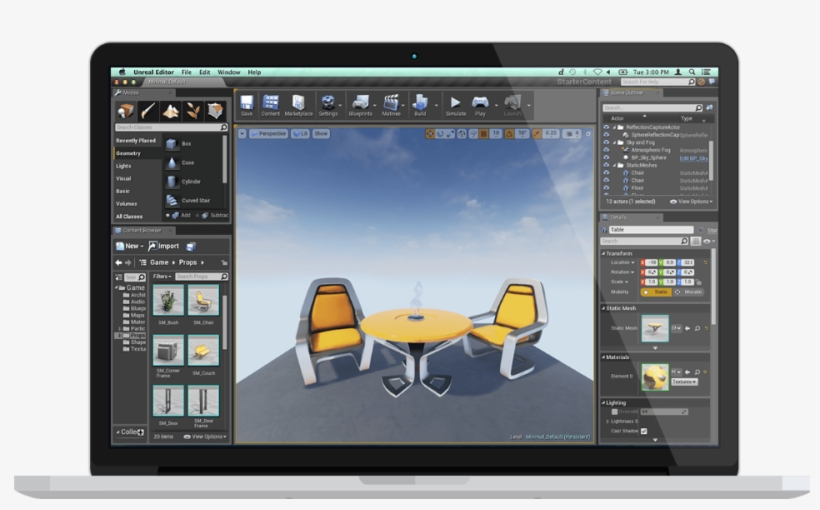Enable the Override lighting checkbox
The image size is (820, 510).
click(x=614, y=412)
